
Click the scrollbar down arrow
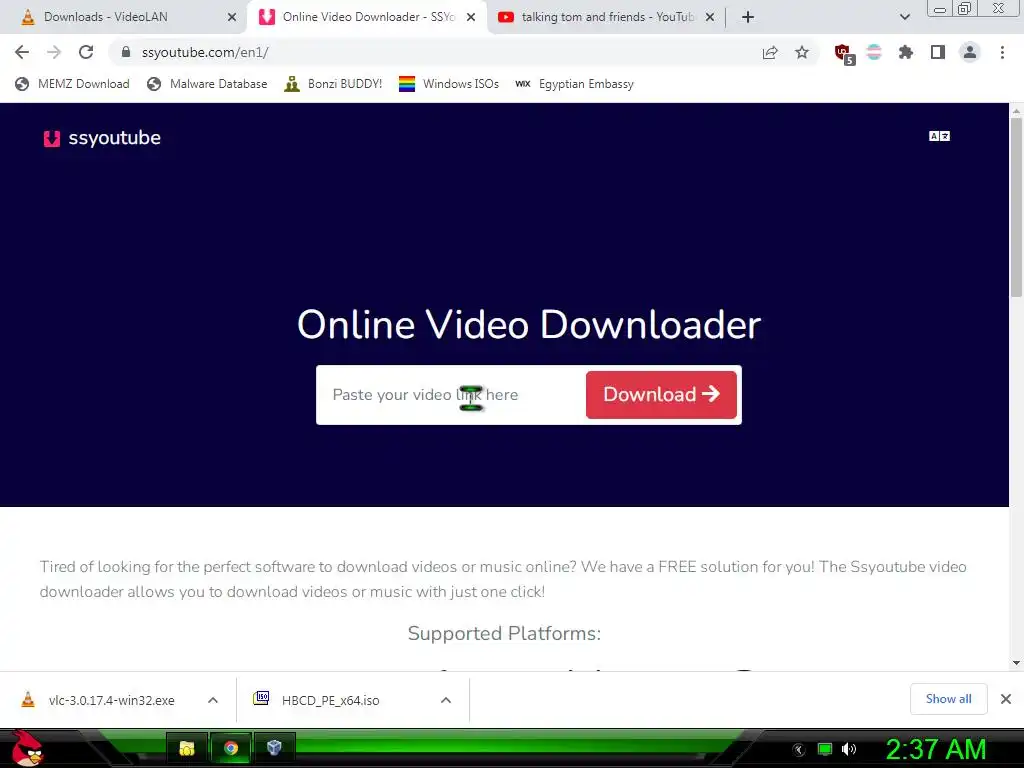point(1016,663)
